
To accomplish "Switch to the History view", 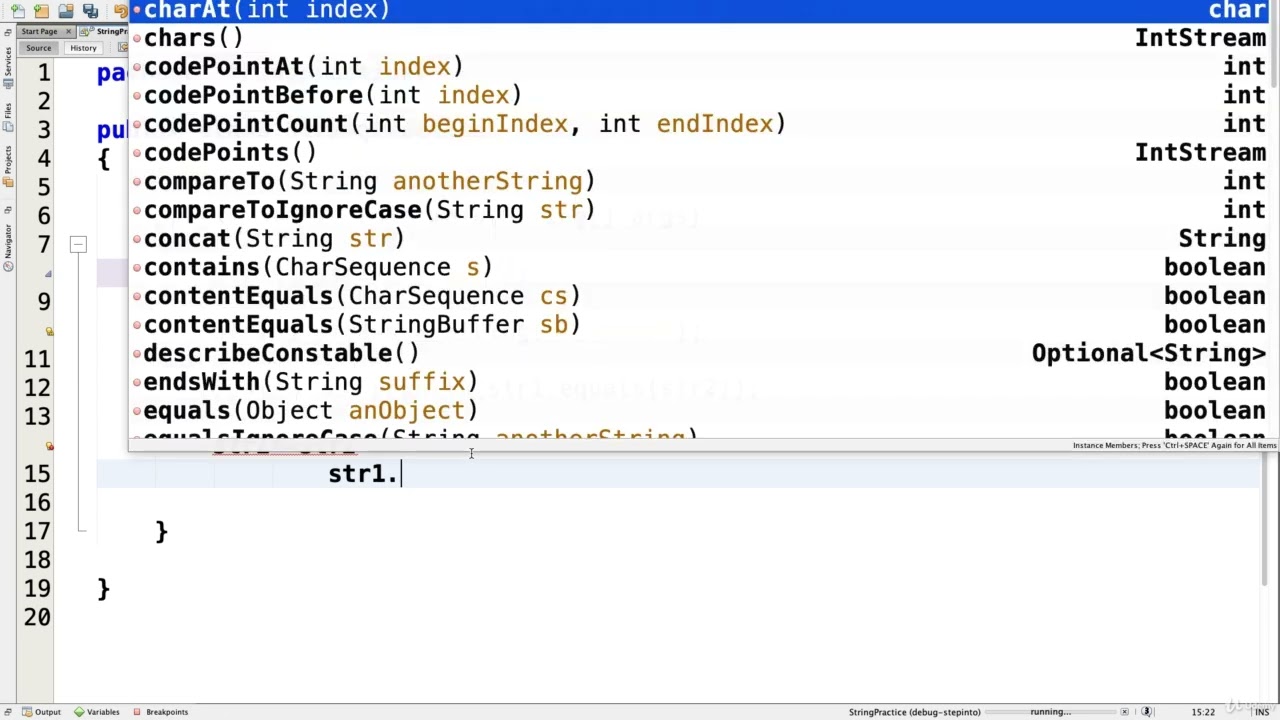I will coord(83,48).
